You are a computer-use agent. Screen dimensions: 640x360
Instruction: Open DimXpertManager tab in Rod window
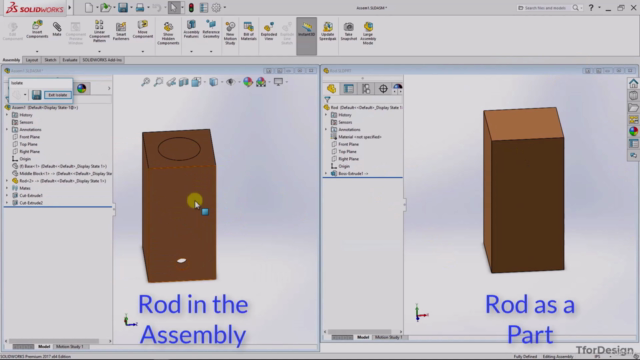tap(383, 89)
